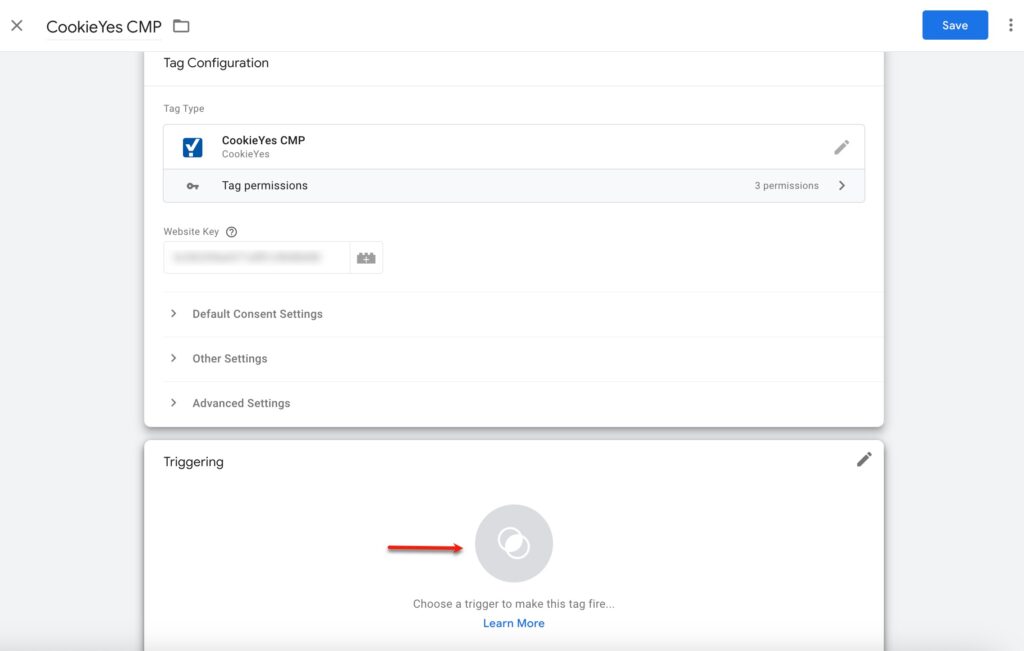Open the three-dot more actions menu

point(1010,26)
